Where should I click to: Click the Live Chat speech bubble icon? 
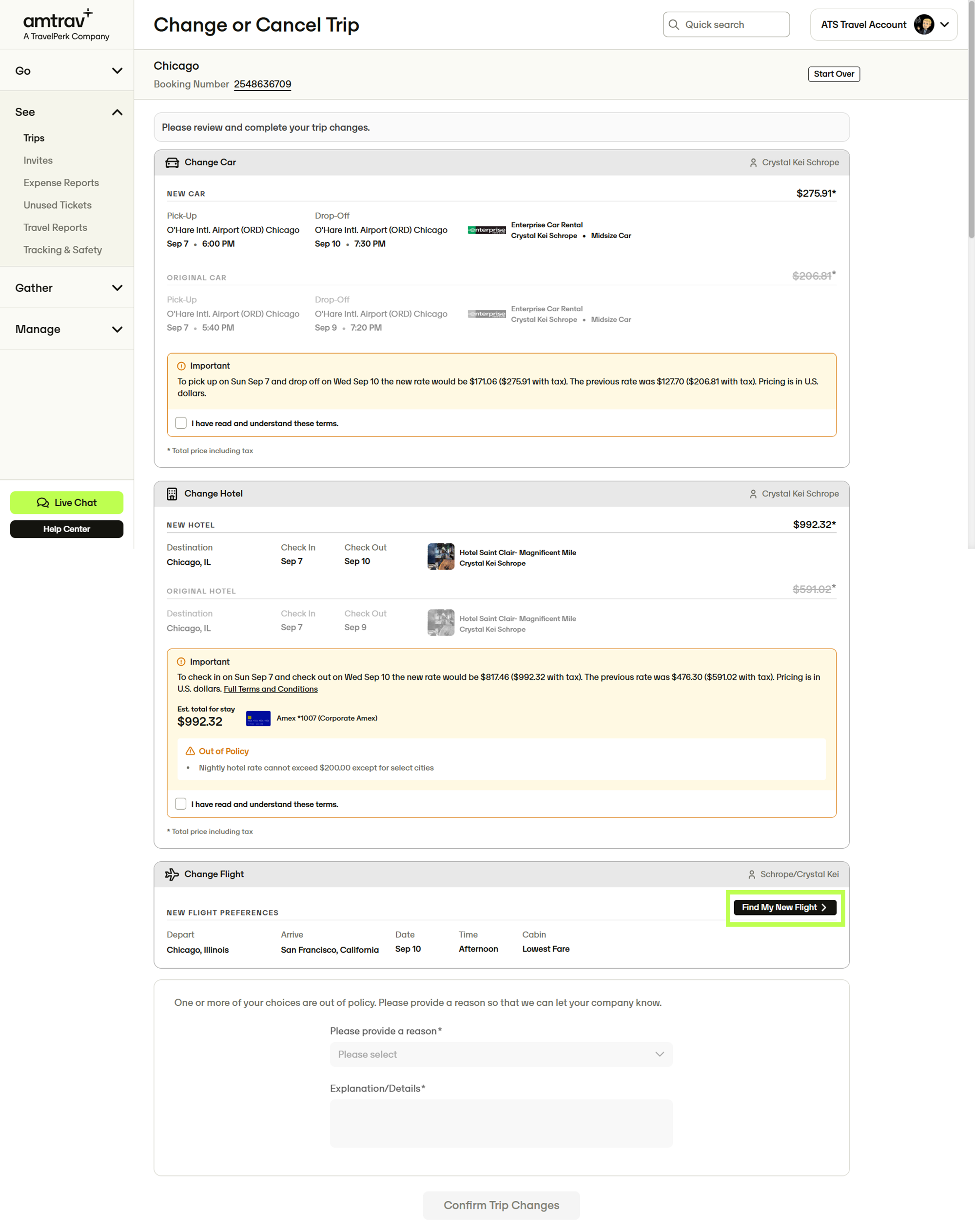(43, 503)
